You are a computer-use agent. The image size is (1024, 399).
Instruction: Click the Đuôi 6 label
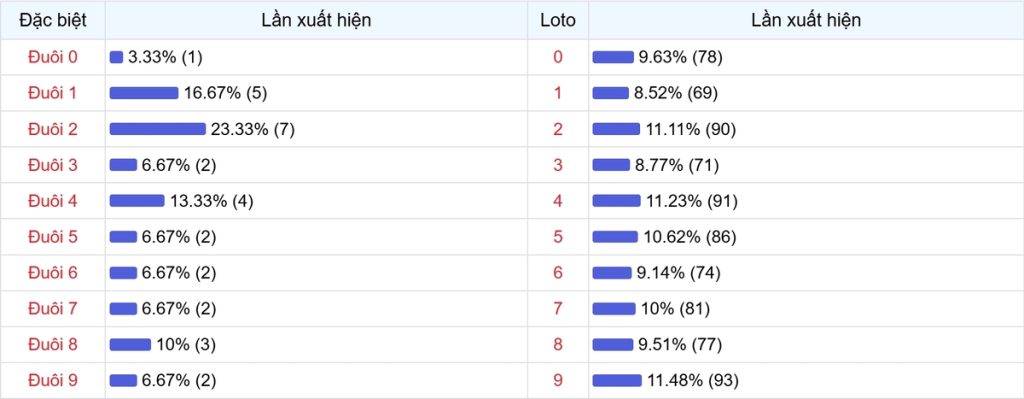(52, 272)
